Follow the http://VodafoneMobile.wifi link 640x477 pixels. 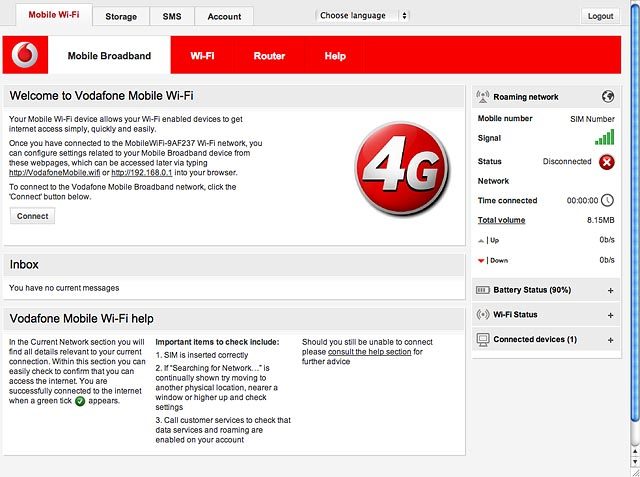click(54, 173)
